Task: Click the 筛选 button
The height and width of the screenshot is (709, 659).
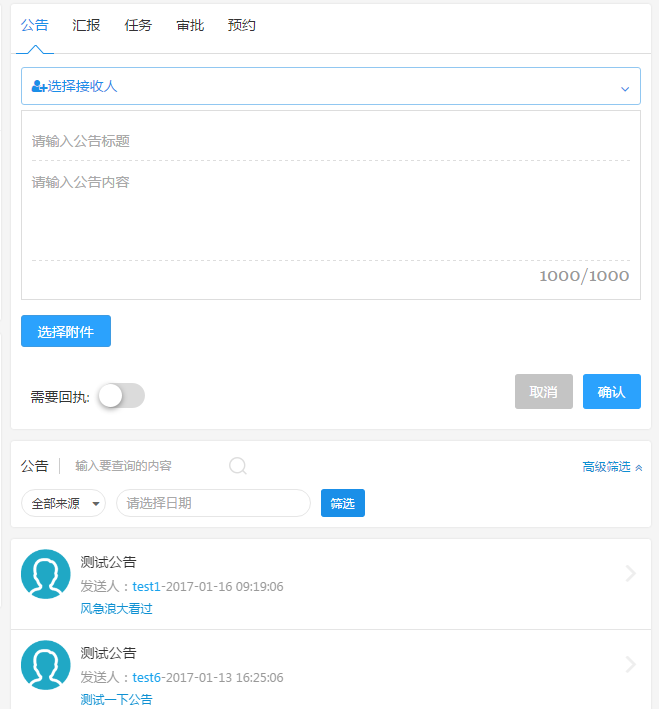Action: click(343, 503)
